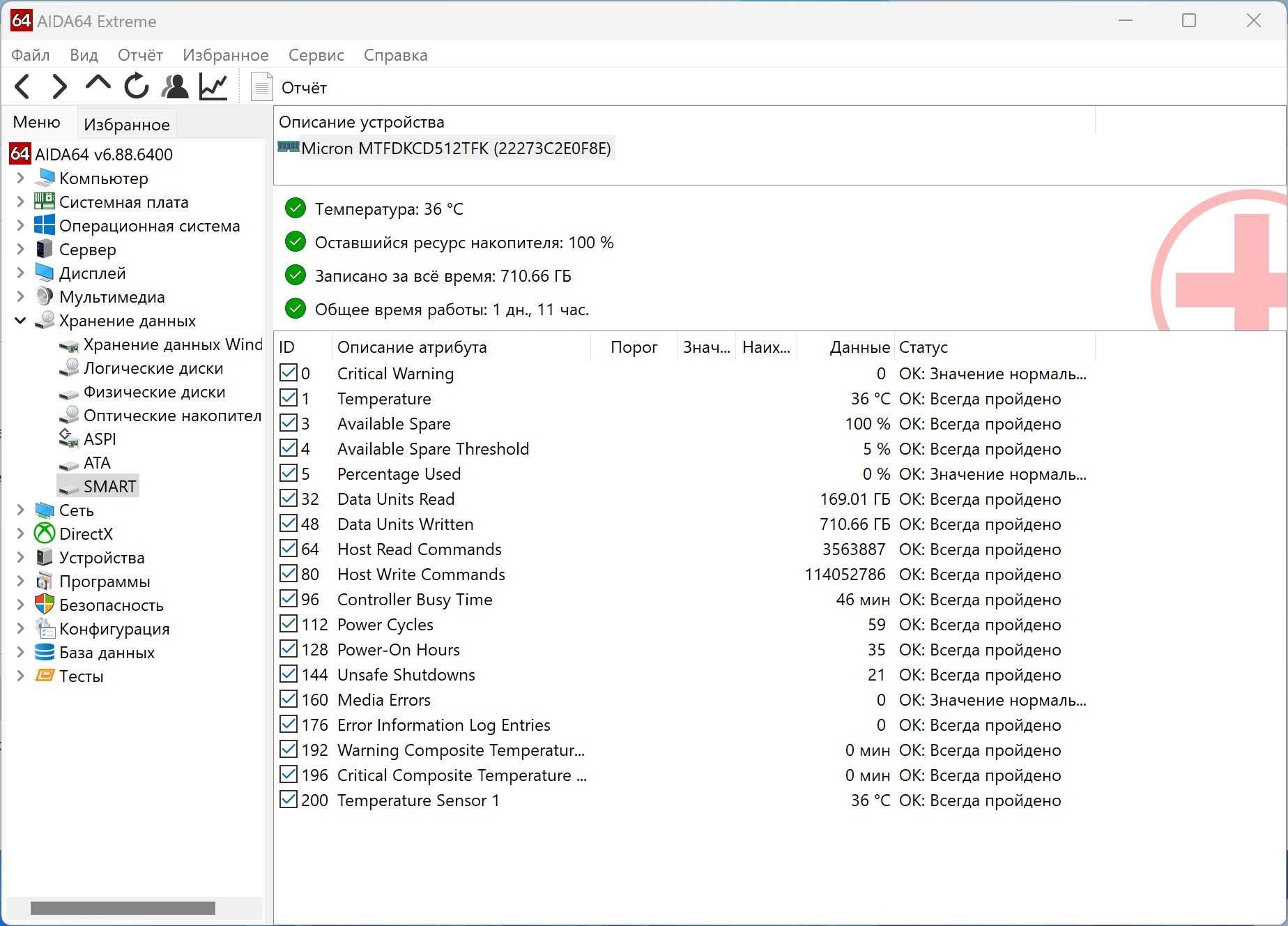Expand the Системная плата tree node
The image size is (1288, 926).
[20, 202]
